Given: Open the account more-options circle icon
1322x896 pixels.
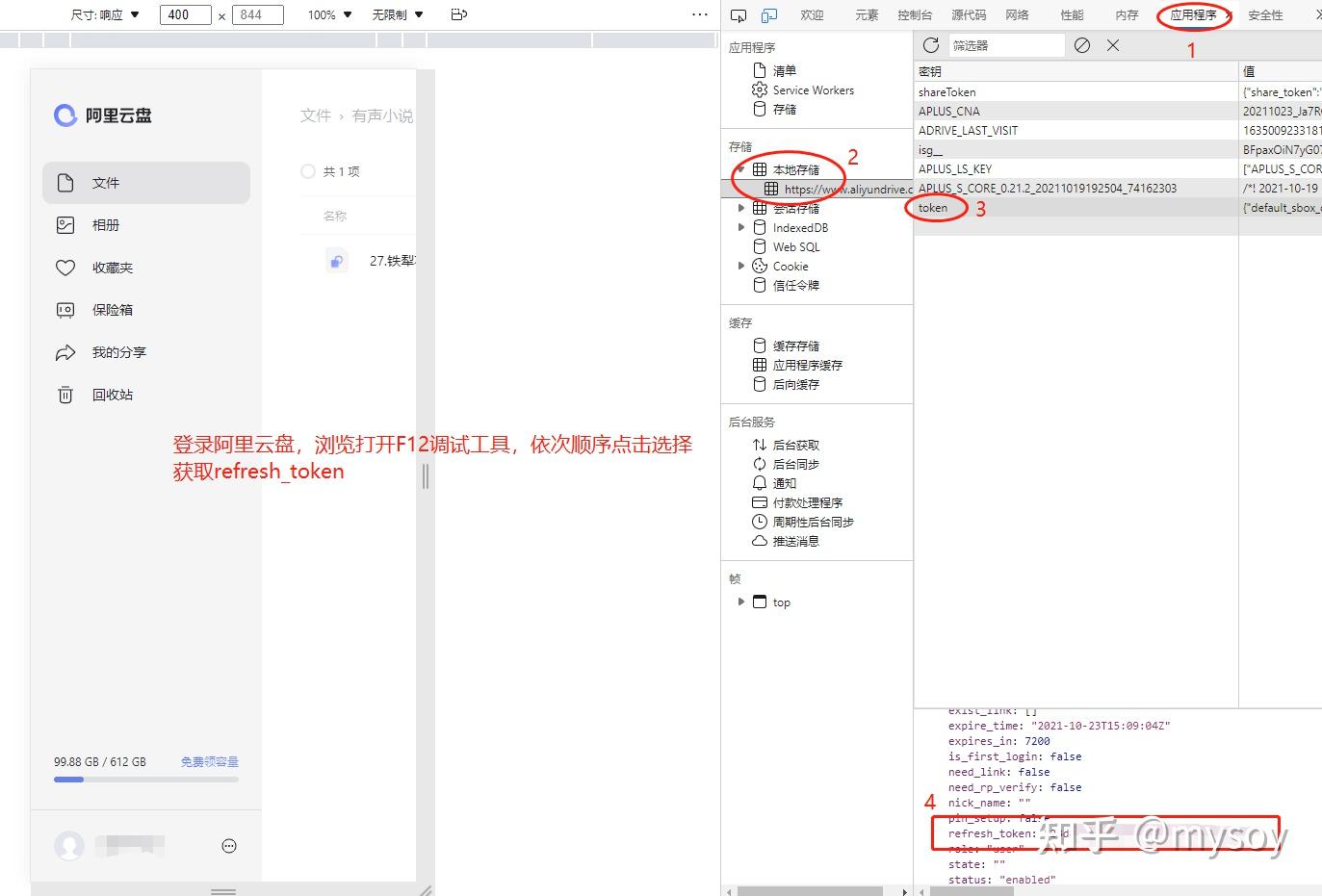Looking at the screenshot, I should pyautogui.click(x=229, y=846).
